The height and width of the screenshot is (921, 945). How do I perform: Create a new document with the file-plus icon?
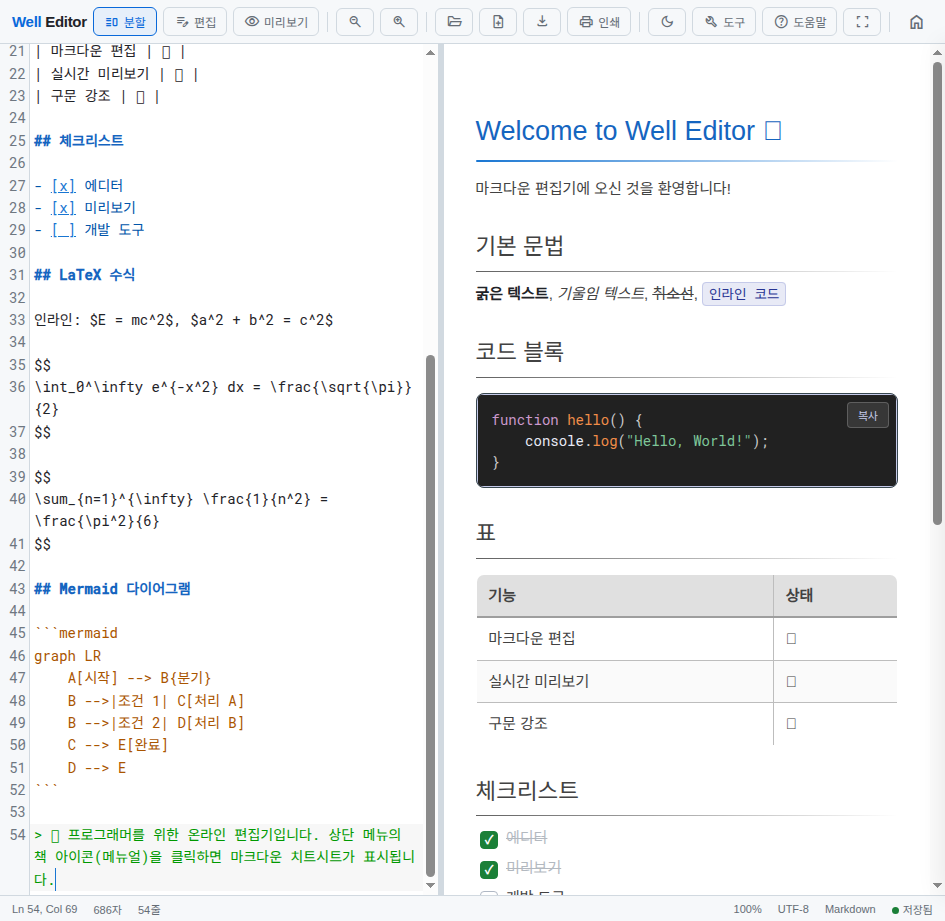point(498,22)
